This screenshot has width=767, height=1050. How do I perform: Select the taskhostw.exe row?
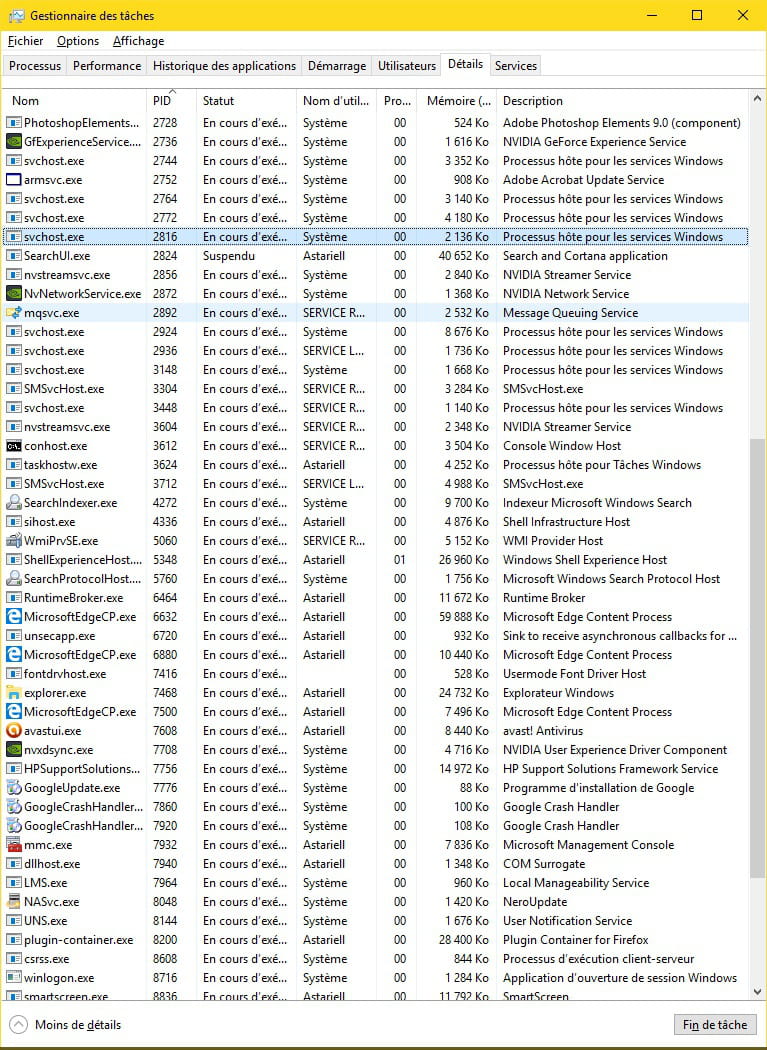pyautogui.click(x=375, y=465)
